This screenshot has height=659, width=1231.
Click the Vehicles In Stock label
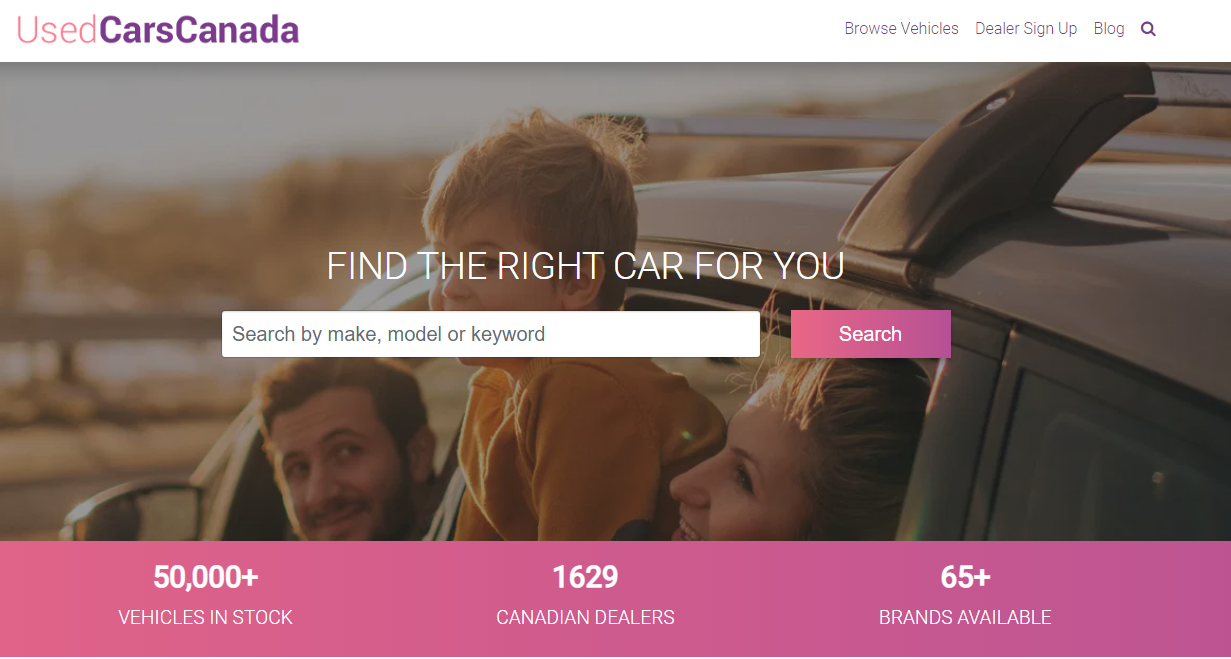click(x=206, y=618)
